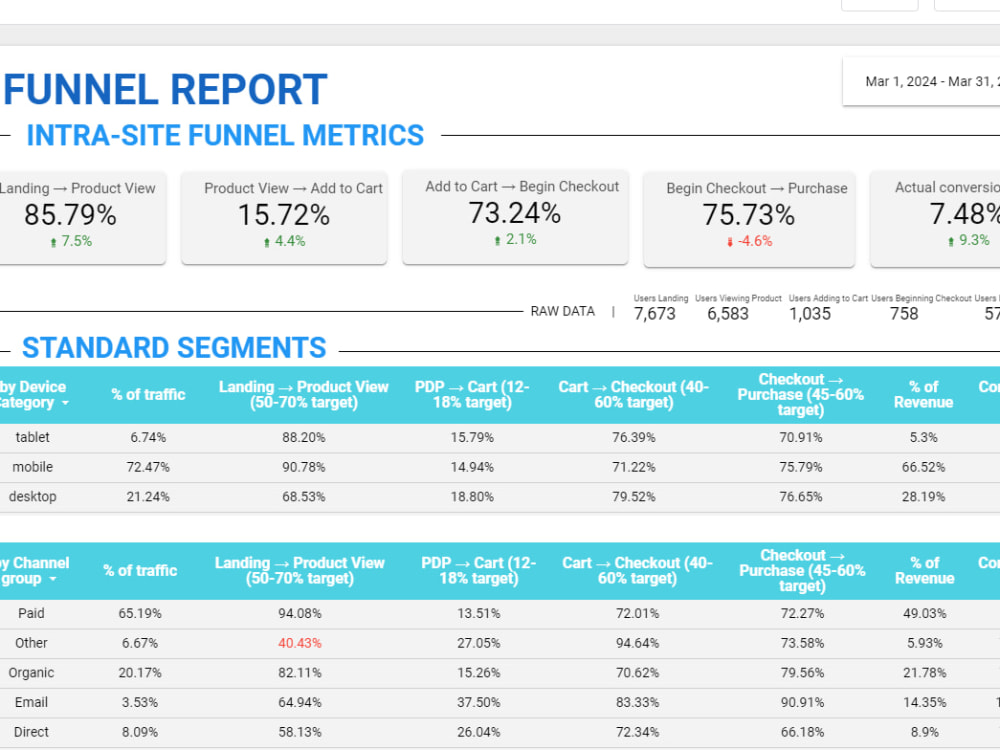Click the Users Viewing Product value 6,583
Screen dimensions: 1000x750
(728, 314)
